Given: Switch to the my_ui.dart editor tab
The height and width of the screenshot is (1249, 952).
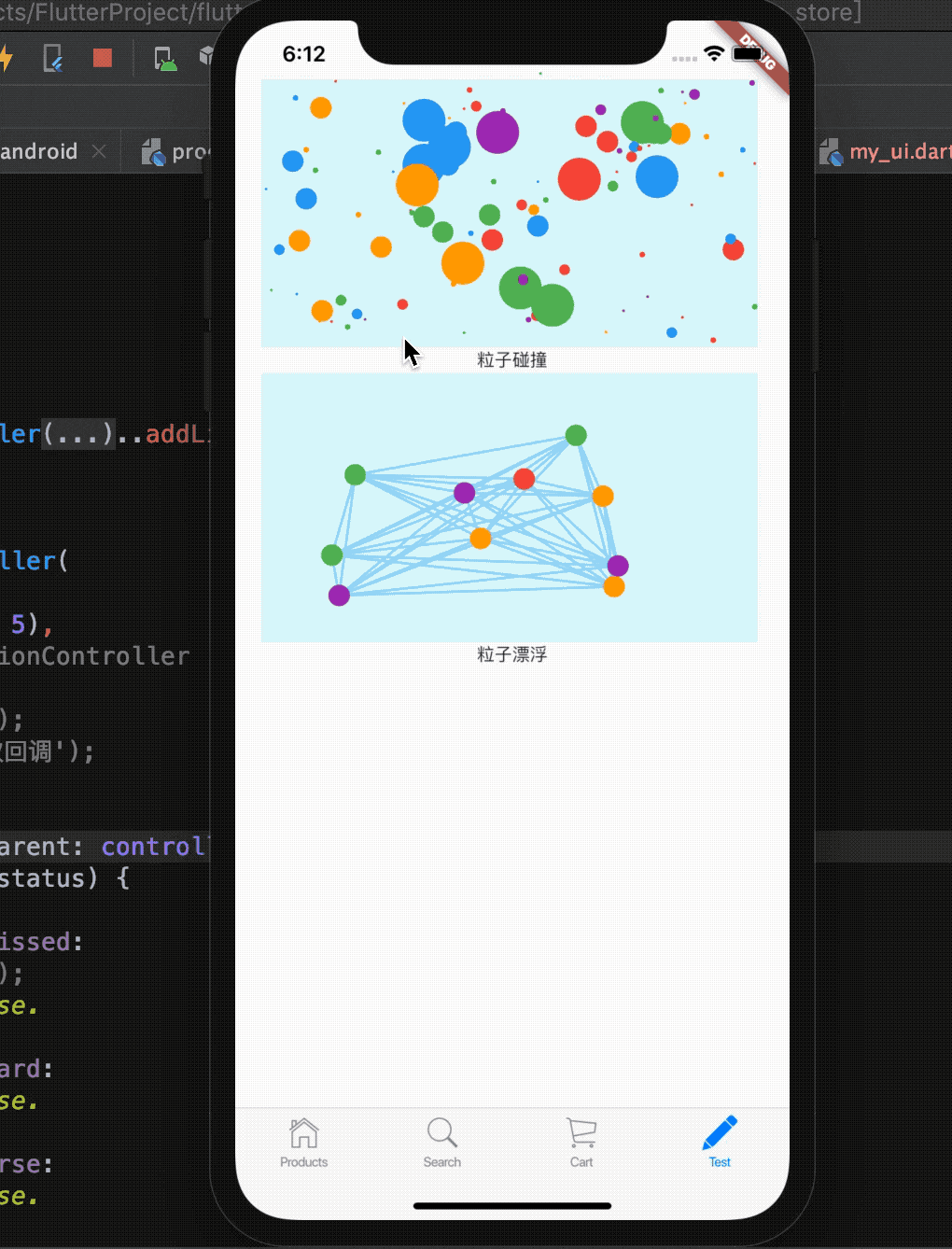Looking at the screenshot, I should coord(899,151).
